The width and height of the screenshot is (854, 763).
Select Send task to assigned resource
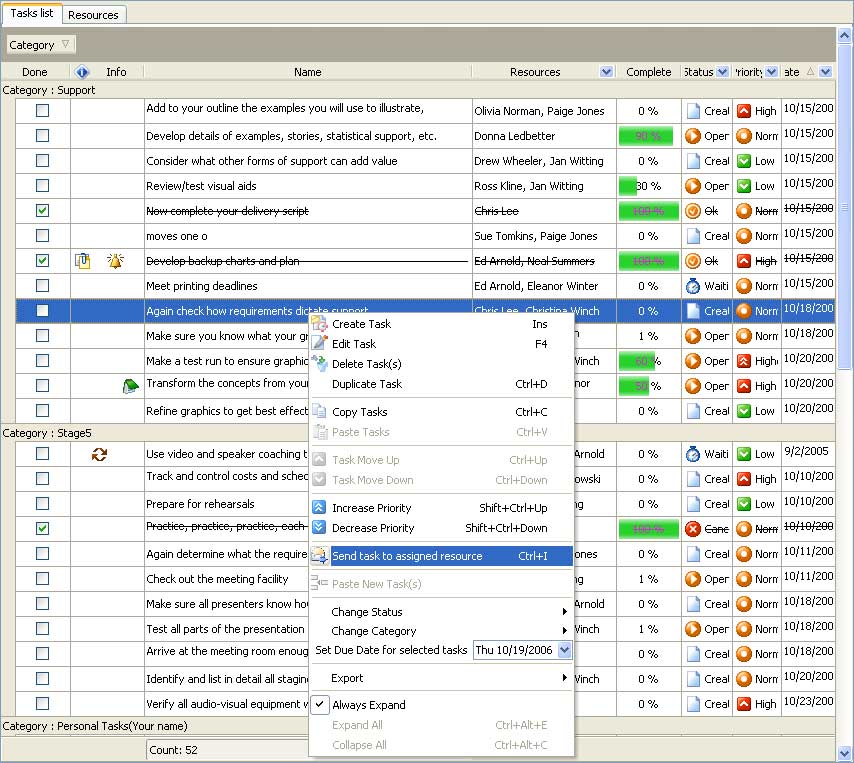pyautogui.click(x=407, y=556)
